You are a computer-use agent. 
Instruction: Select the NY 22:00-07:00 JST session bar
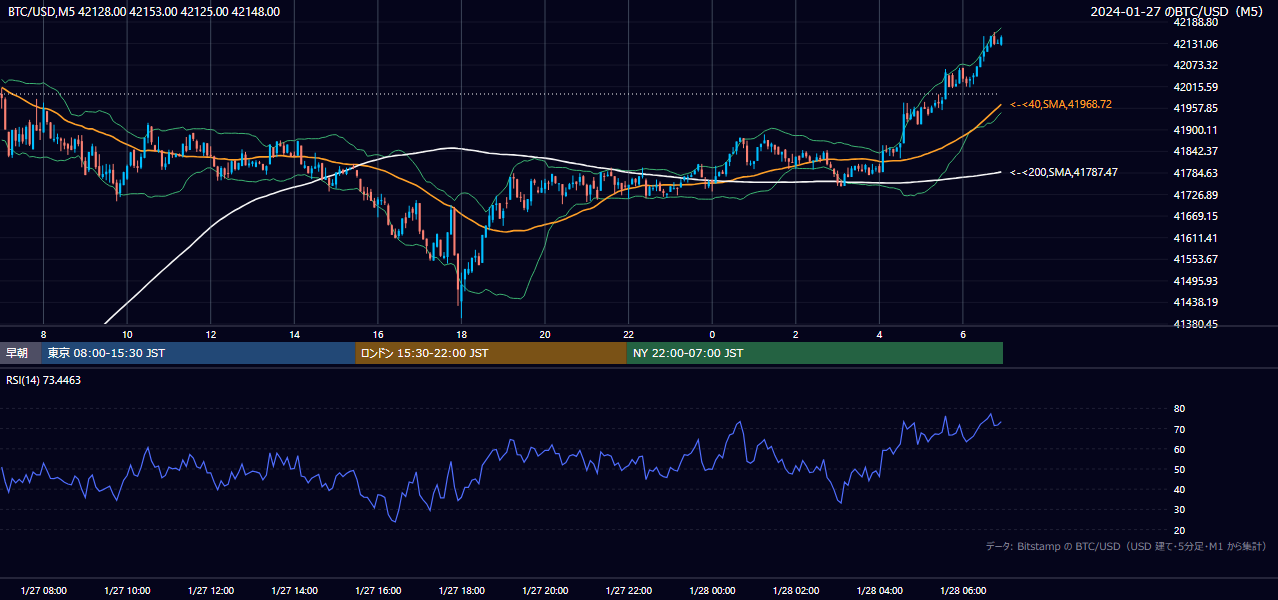coord(815,353)
